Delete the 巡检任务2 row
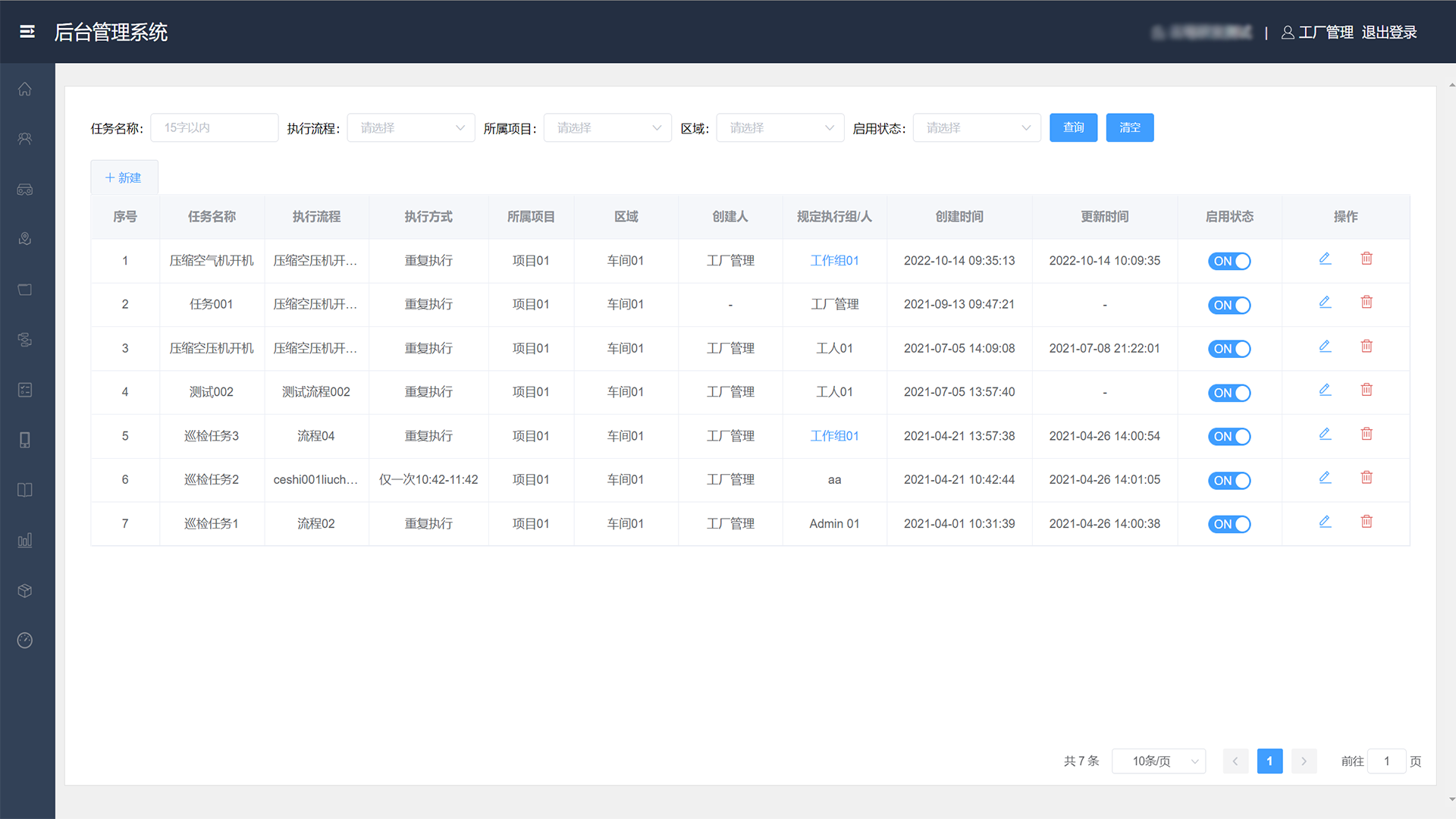1456x819 pixels. [1367, 478]
